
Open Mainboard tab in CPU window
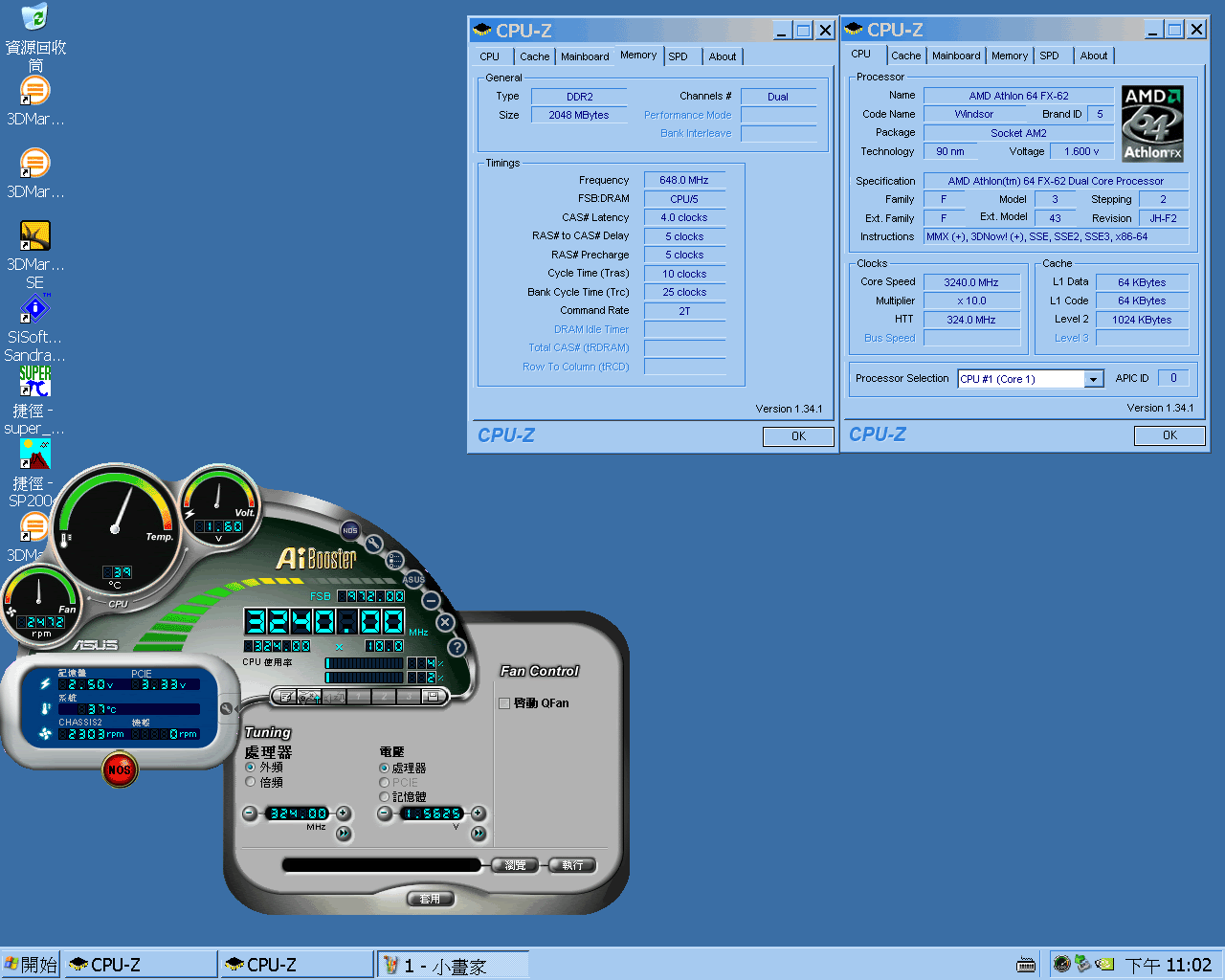click(955, 56)
